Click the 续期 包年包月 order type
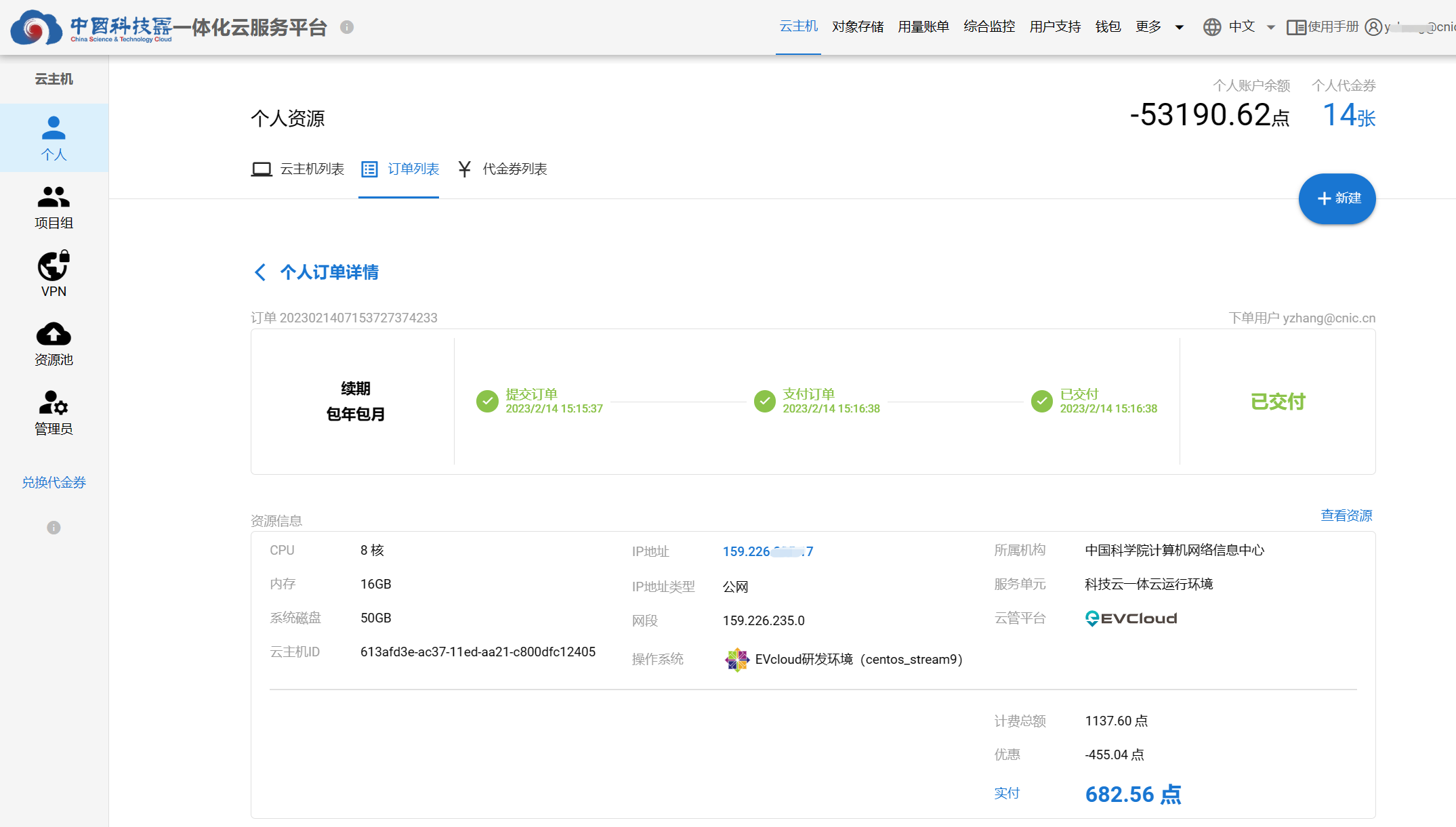Image resolution: width=1456 pixels, height=827 pixels. click(x=355, y=402)
